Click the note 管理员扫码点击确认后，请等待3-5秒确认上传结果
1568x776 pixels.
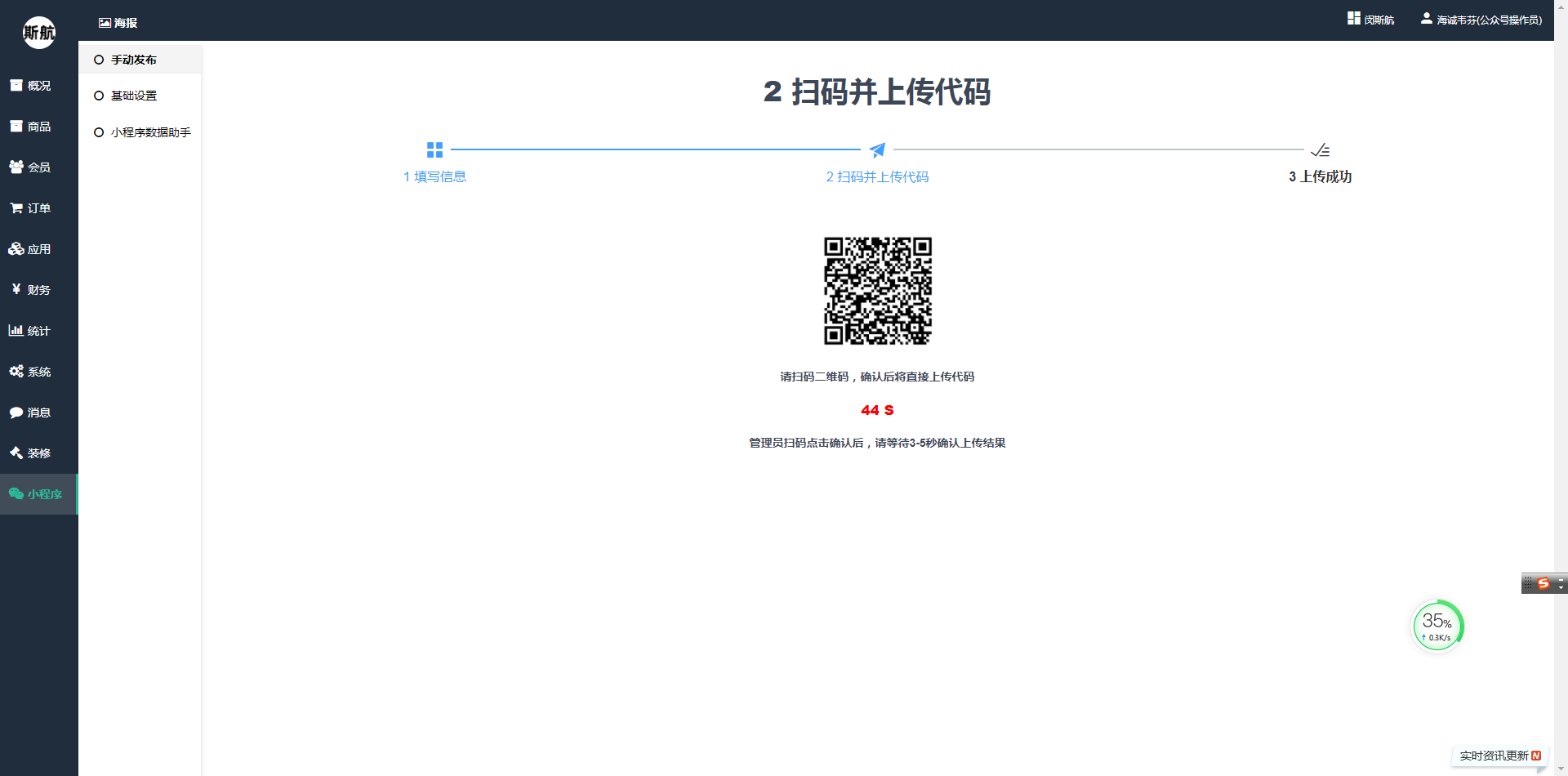877,443
